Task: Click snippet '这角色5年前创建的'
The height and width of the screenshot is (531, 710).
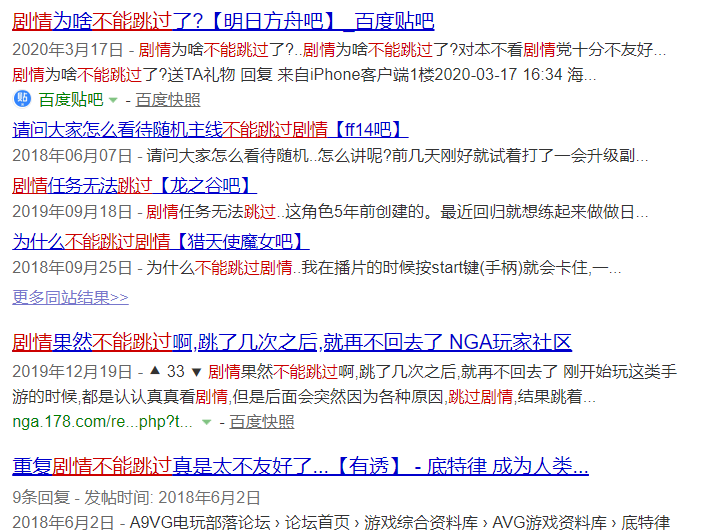Action: (x=354, y=211)
